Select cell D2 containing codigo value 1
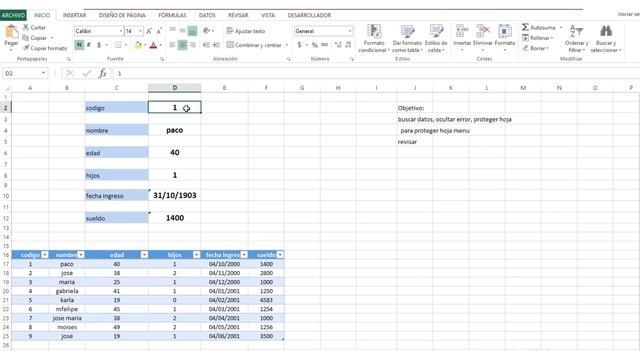 click(x=174, y=107)
